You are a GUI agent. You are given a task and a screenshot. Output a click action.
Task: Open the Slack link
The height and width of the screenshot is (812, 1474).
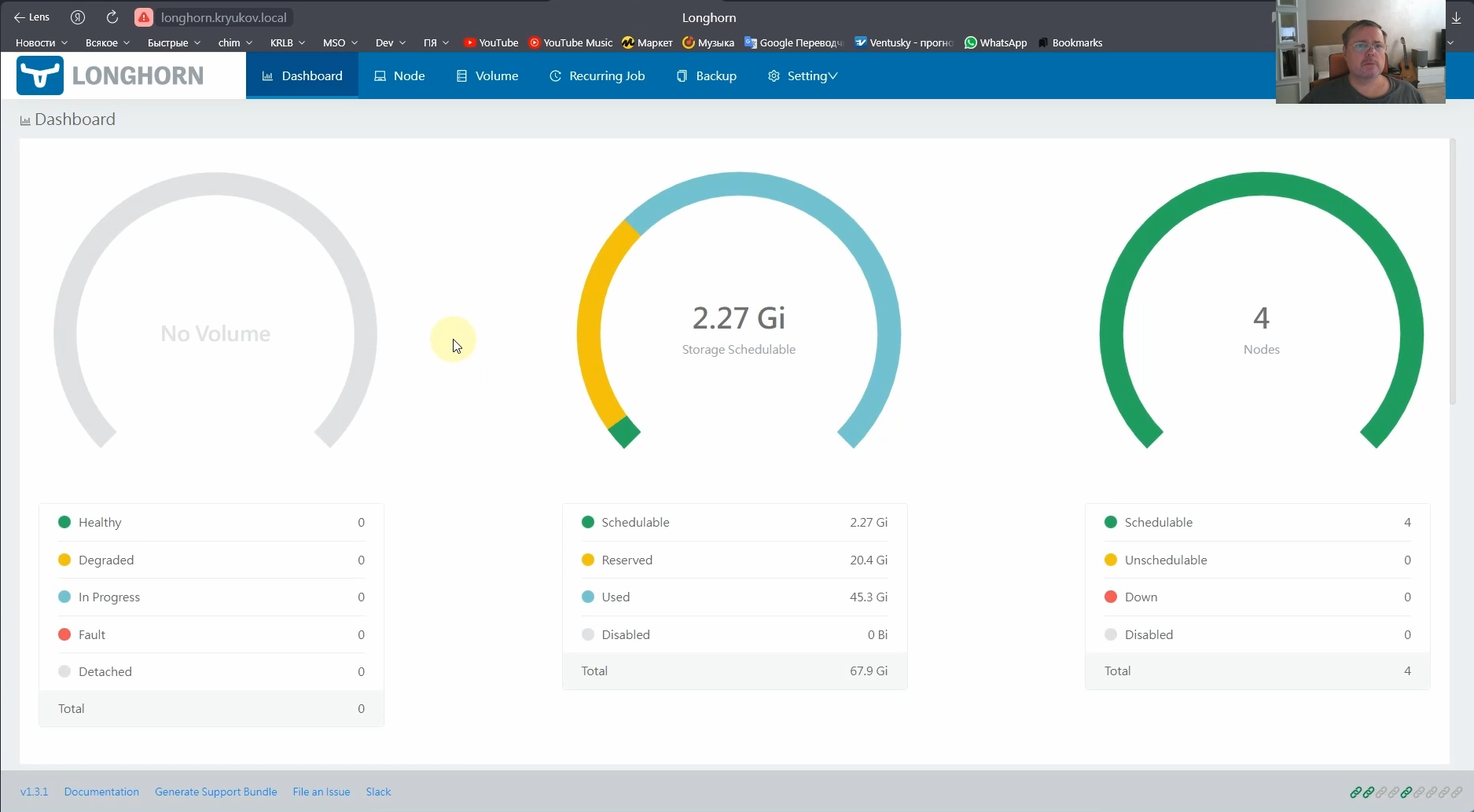(x=378, y=792)
